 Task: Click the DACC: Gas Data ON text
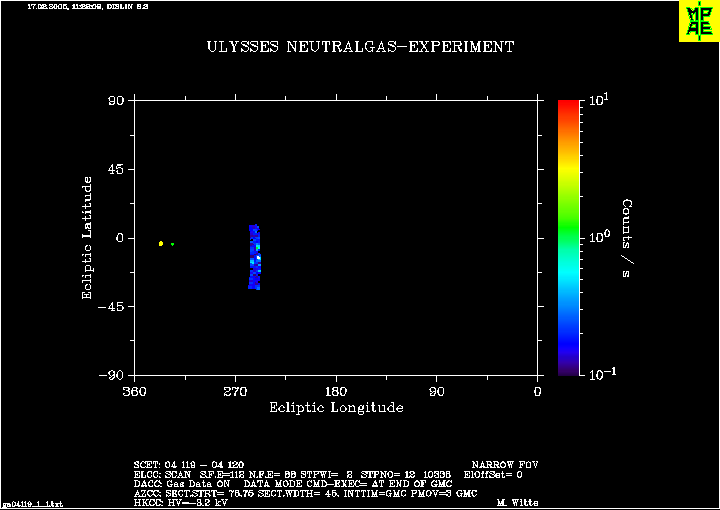[x=181, y=484]
